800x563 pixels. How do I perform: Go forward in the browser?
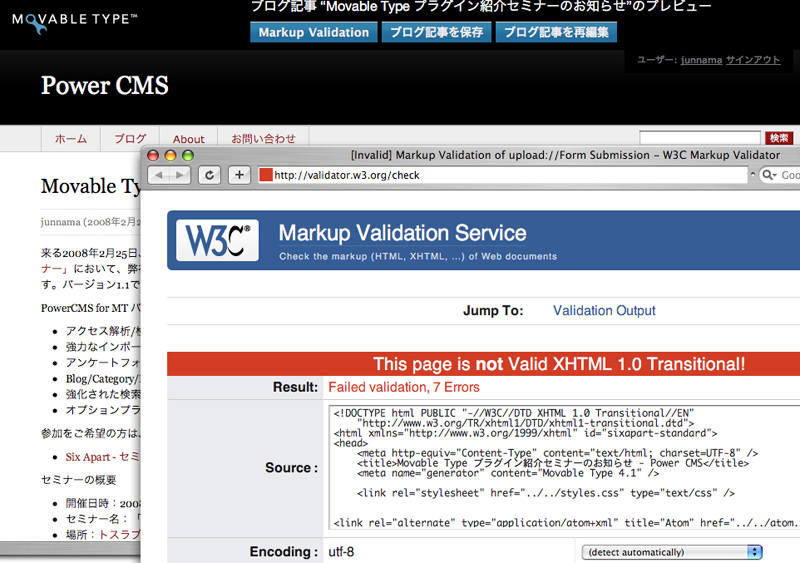pos(180,175)
